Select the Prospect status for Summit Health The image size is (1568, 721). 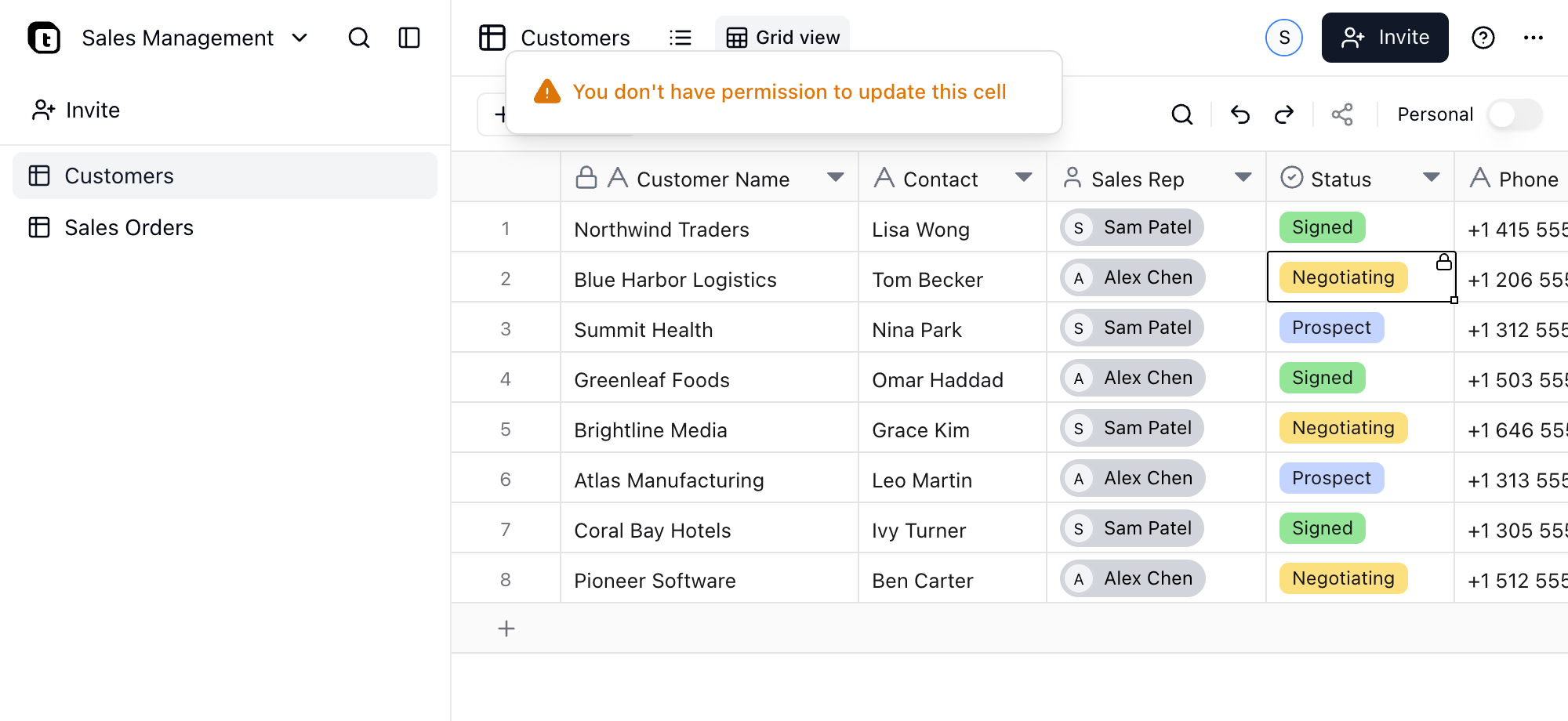(1332, 328)
